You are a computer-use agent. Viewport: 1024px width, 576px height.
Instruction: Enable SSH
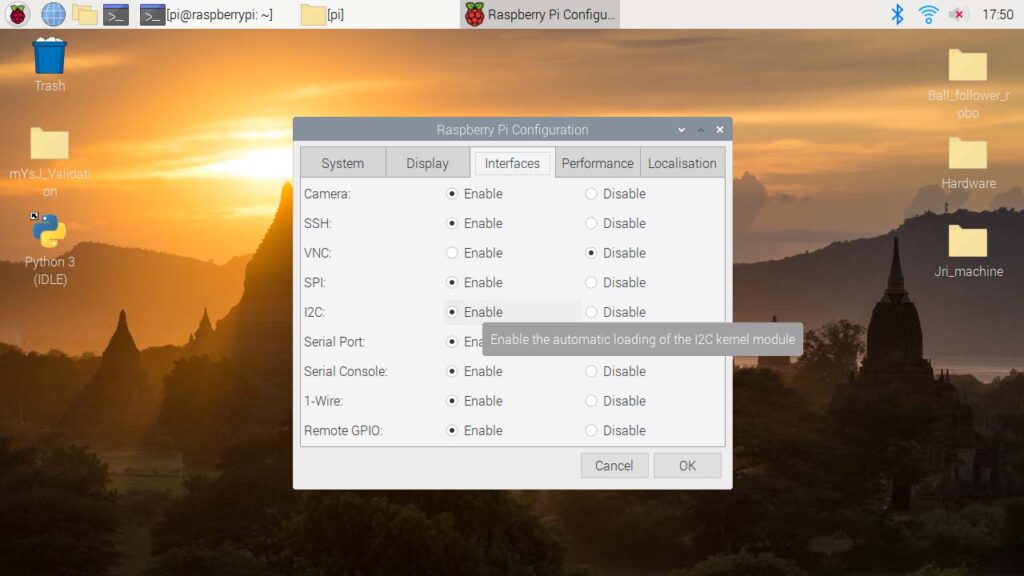click(452, 223)
